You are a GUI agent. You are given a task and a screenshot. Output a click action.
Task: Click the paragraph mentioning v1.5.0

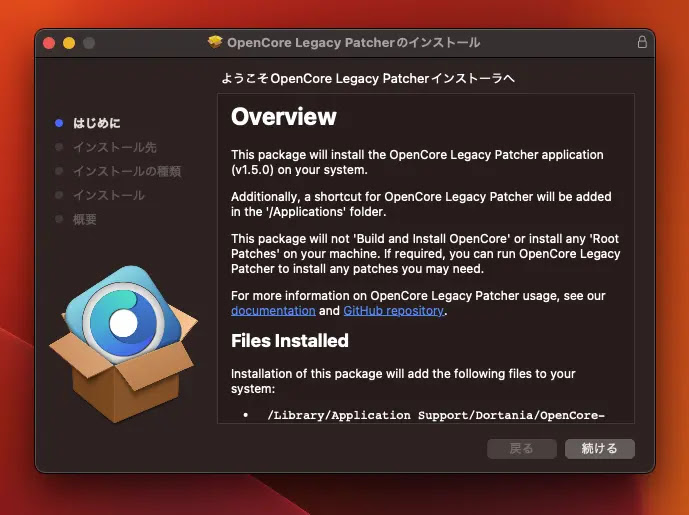pos(417,162)
